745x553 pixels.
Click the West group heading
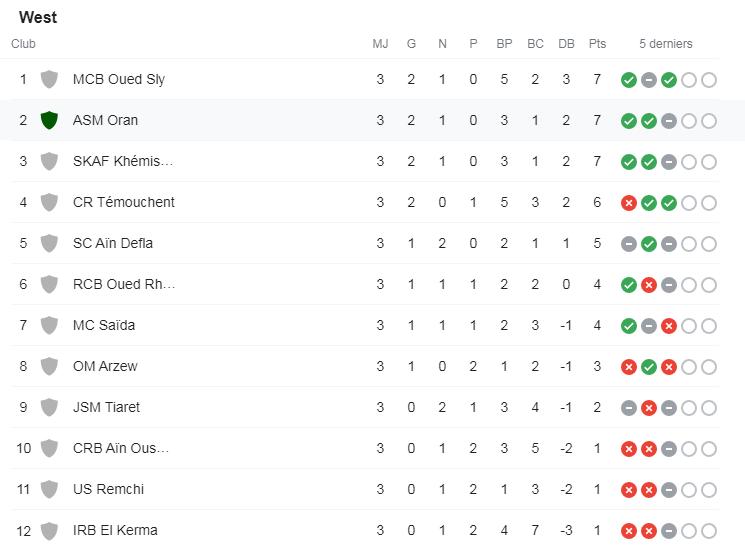(x=38, y=18)
